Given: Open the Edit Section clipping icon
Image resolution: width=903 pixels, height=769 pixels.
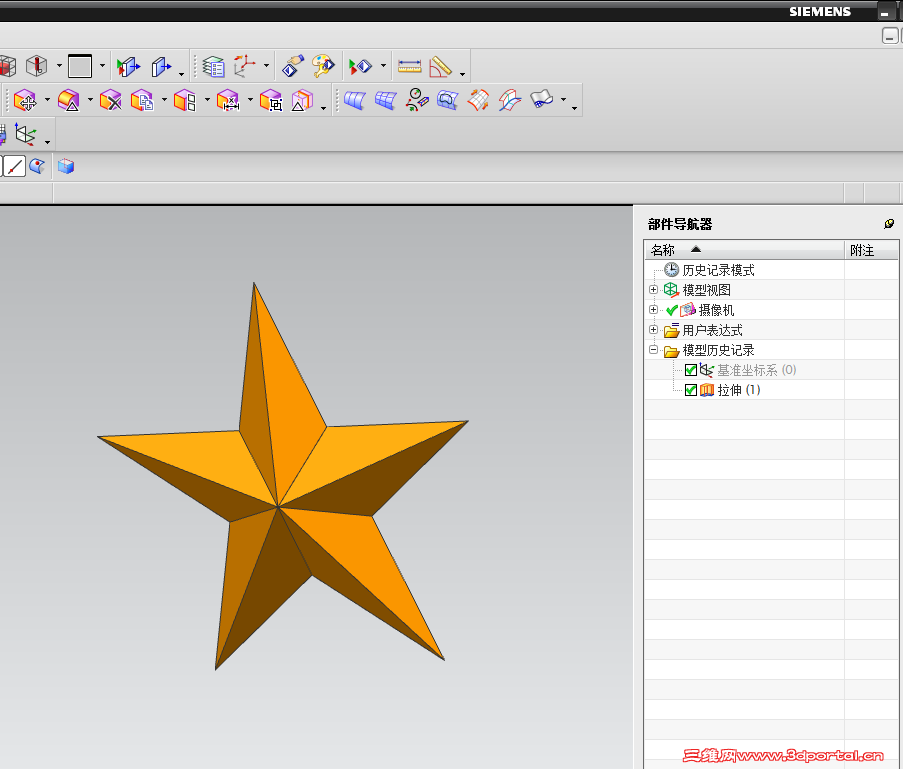Looking at the screenshot, I should pos(128,67).
